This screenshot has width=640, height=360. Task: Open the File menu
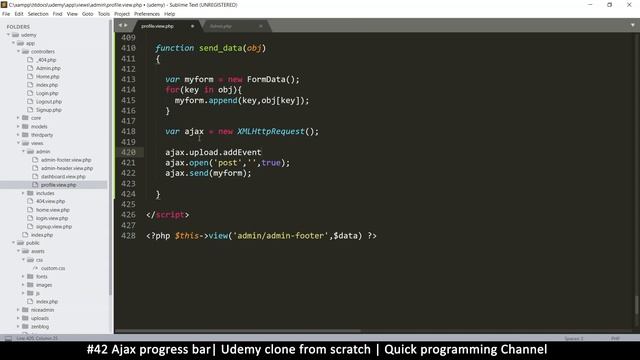coord(6,14)
